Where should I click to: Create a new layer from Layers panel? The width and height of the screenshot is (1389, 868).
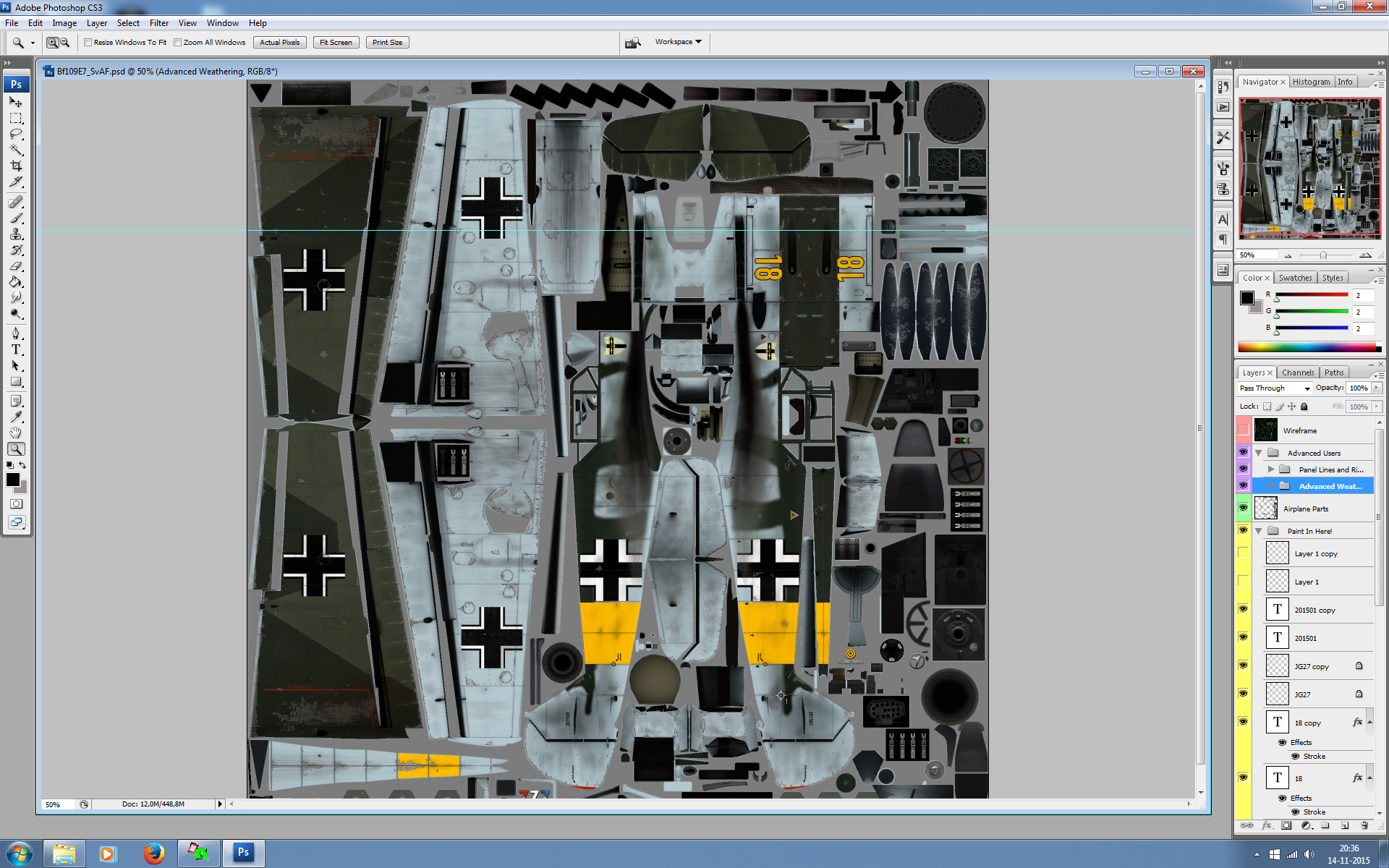coord(1345,825)
